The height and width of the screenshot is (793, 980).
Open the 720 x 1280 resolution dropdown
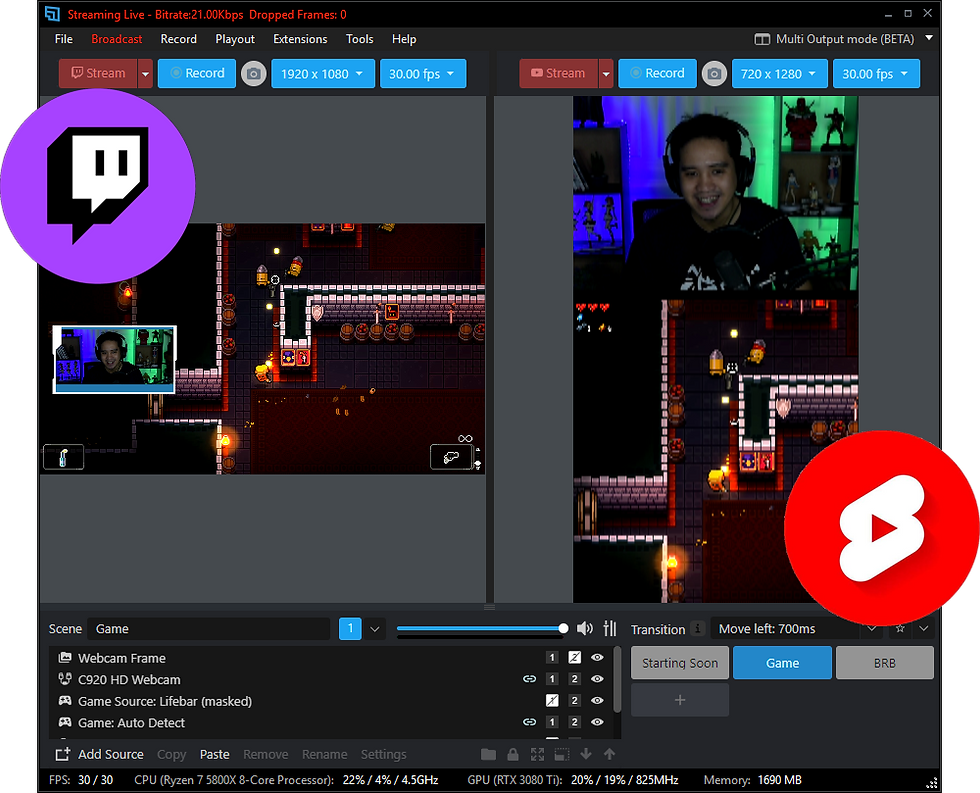(779, 74)
